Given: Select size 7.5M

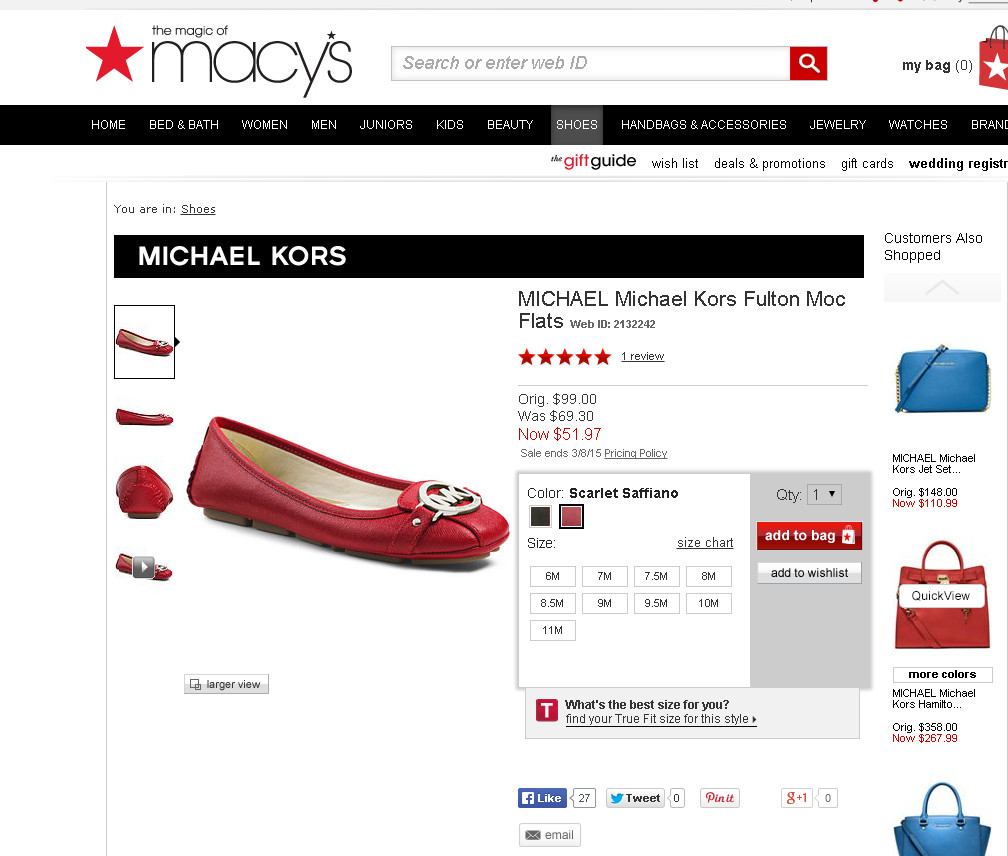Looking at the screenshot, I should (656, 576).
